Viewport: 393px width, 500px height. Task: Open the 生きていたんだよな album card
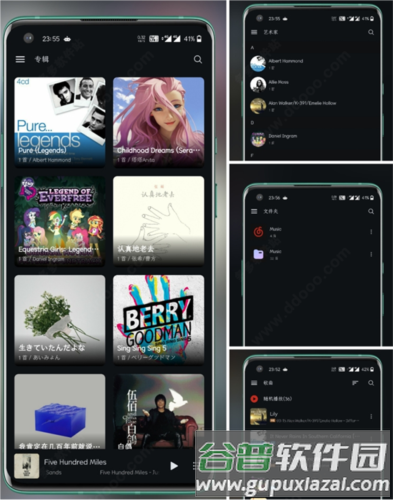coord(60,319)
